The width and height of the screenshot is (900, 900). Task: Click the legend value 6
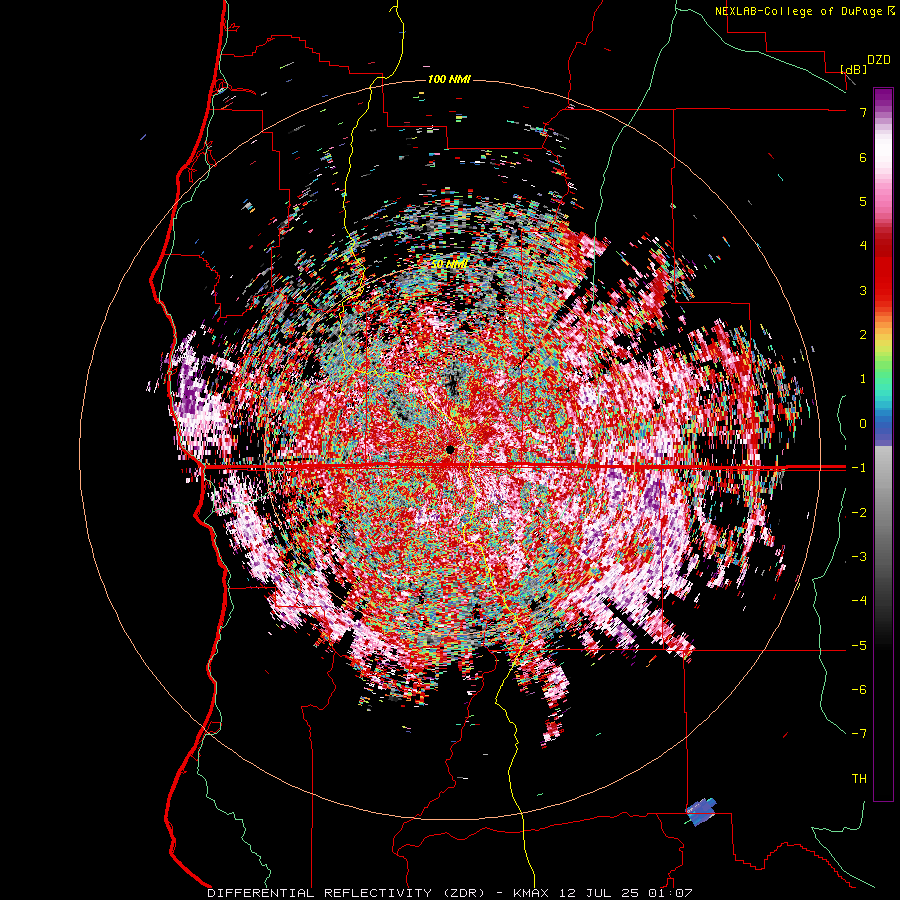(863, 157)
